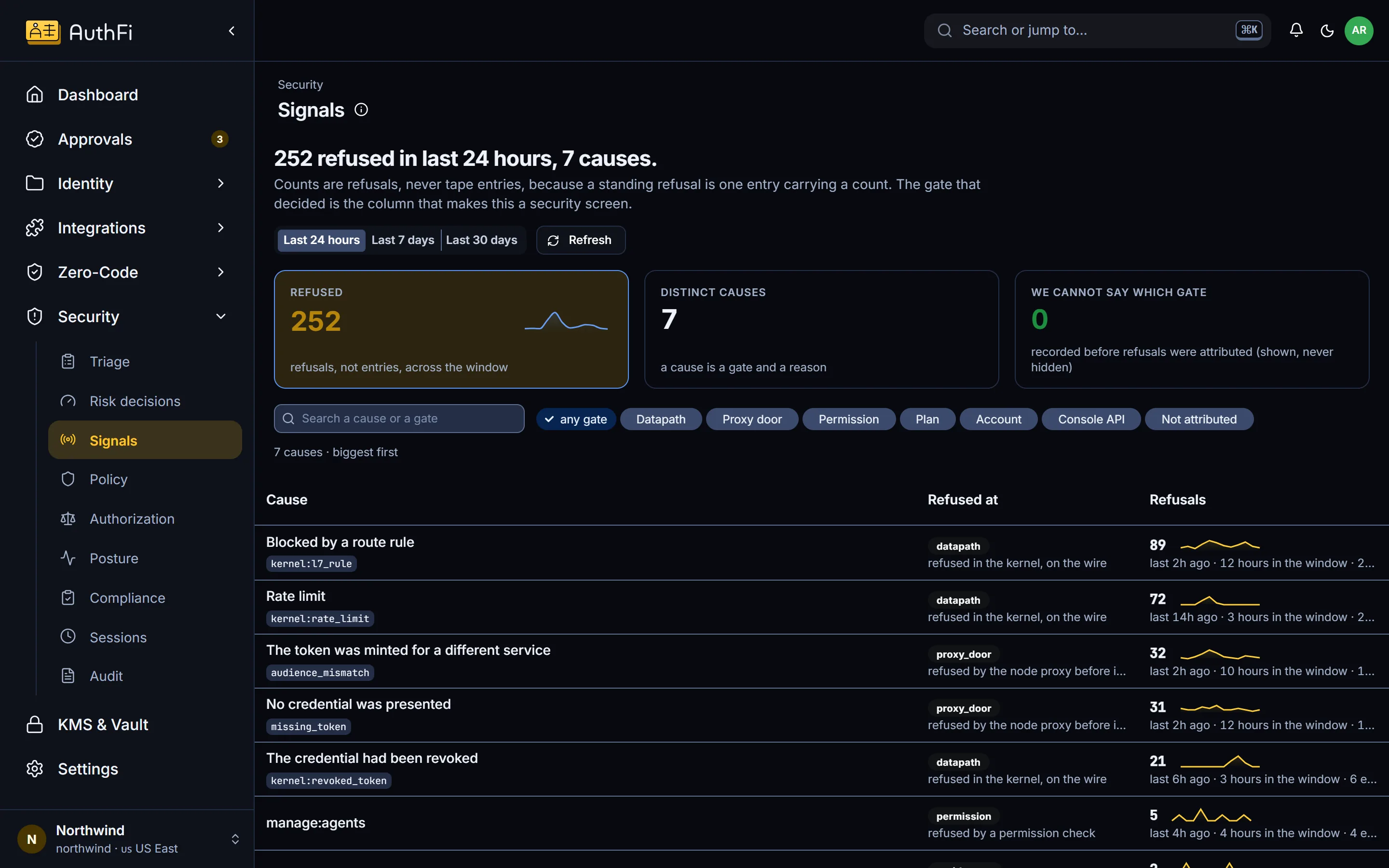
Task: Select the REFUSED 252 card
Action: [x=451, y=329]
